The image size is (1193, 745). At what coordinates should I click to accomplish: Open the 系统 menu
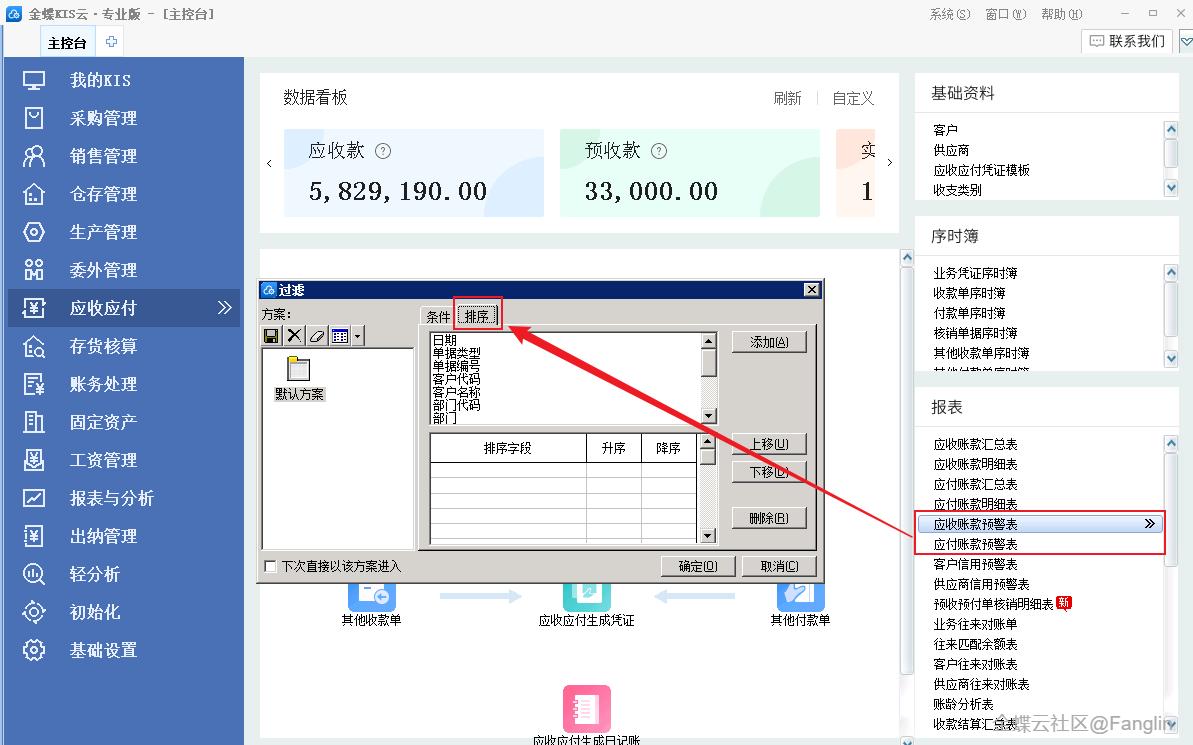949,14
